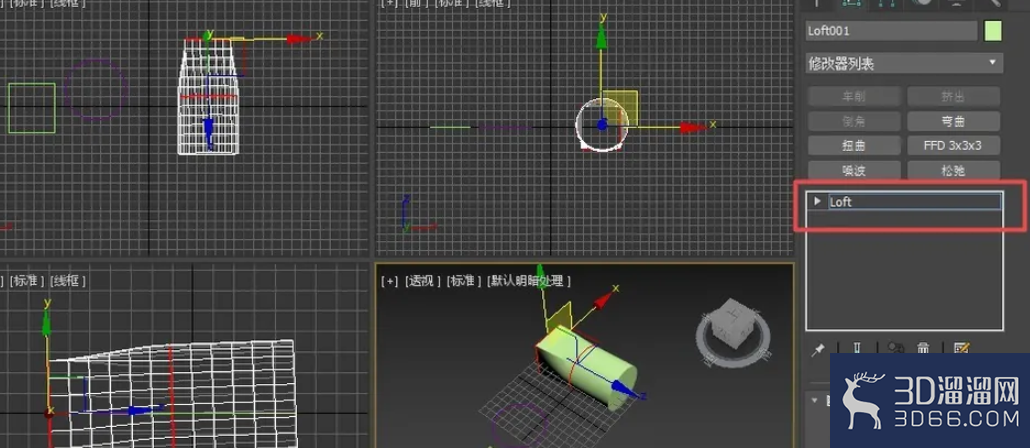The width and height of the screenshot is (1030, 448).
Task: Apply the 扭曲 modifier button
Action: coord(854,146)
